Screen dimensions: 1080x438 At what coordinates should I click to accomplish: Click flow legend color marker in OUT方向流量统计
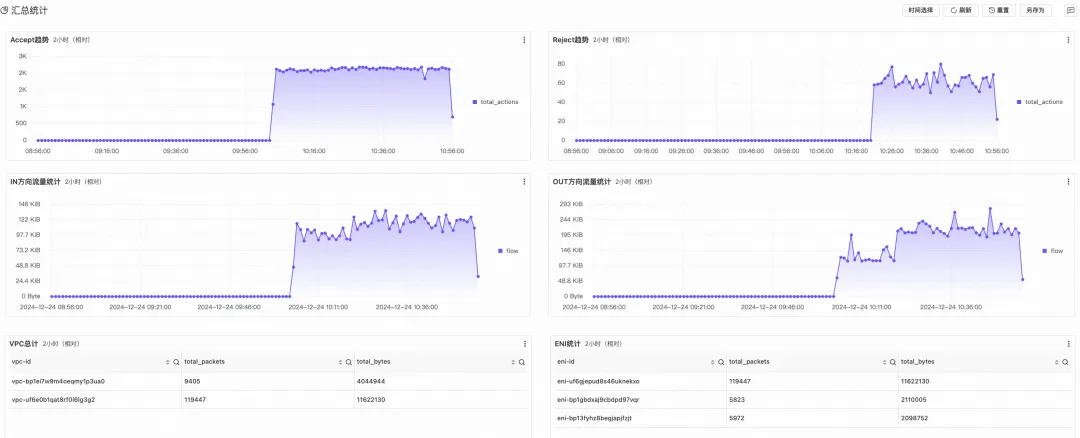[x=1045, y=251]
